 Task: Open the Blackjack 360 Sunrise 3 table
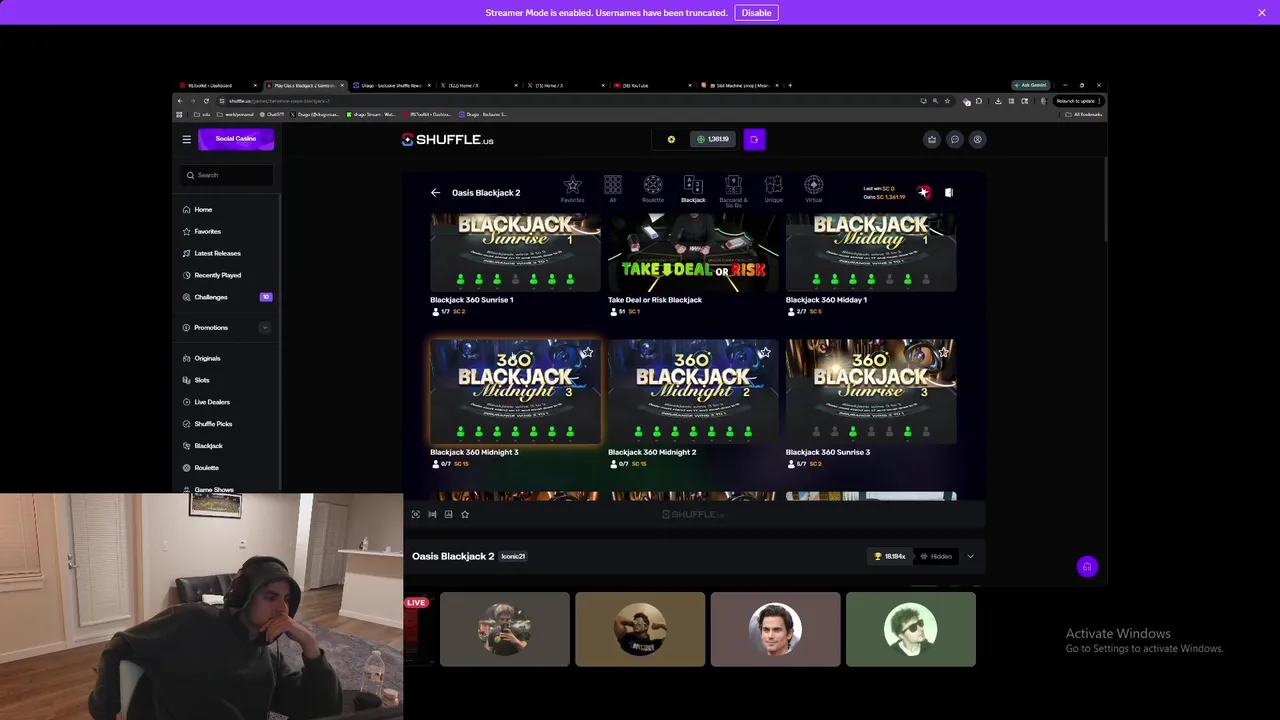[x=871, y=391]
